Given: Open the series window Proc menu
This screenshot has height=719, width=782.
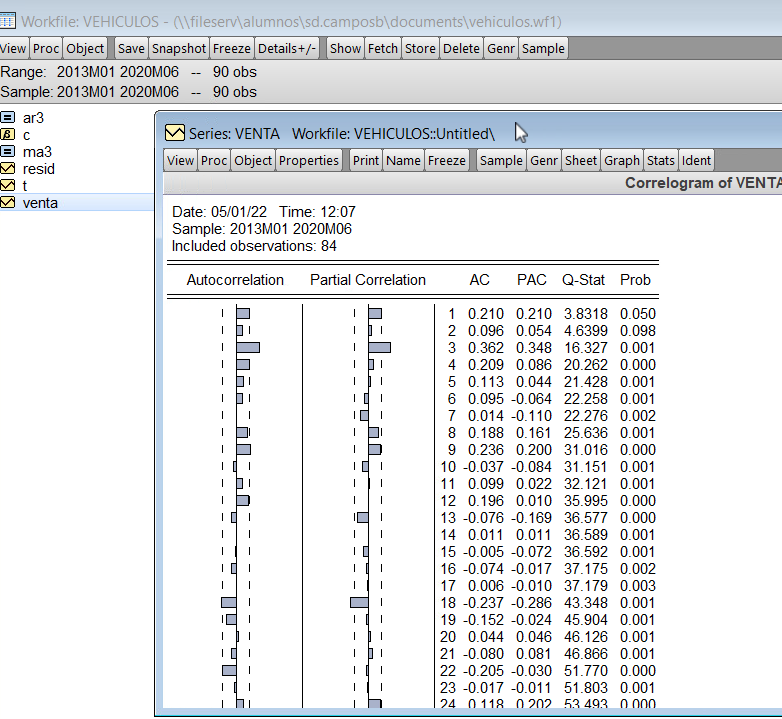Looking at the screenshot, I should tap(214, 160).
